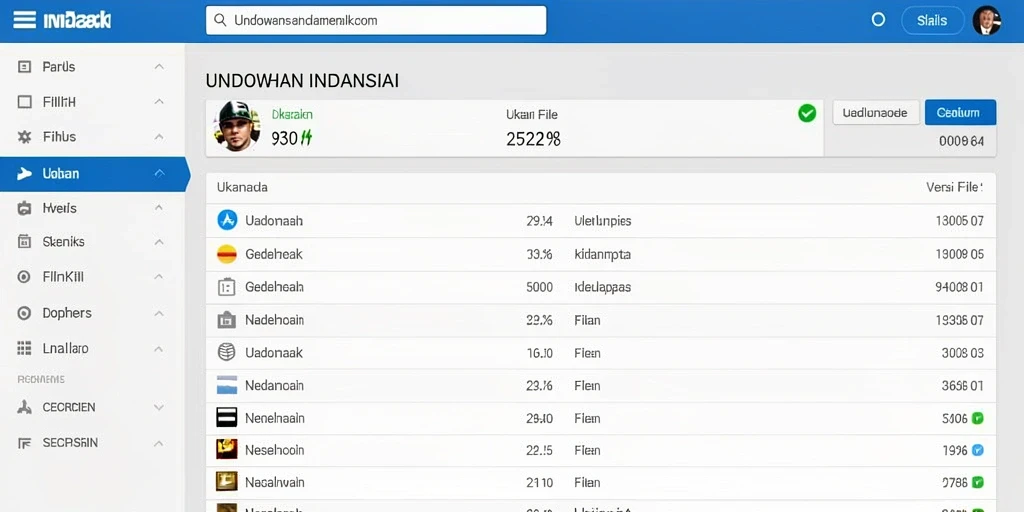
Task: Click the black icon beside Nenelnaain
Action: (227, 417)
